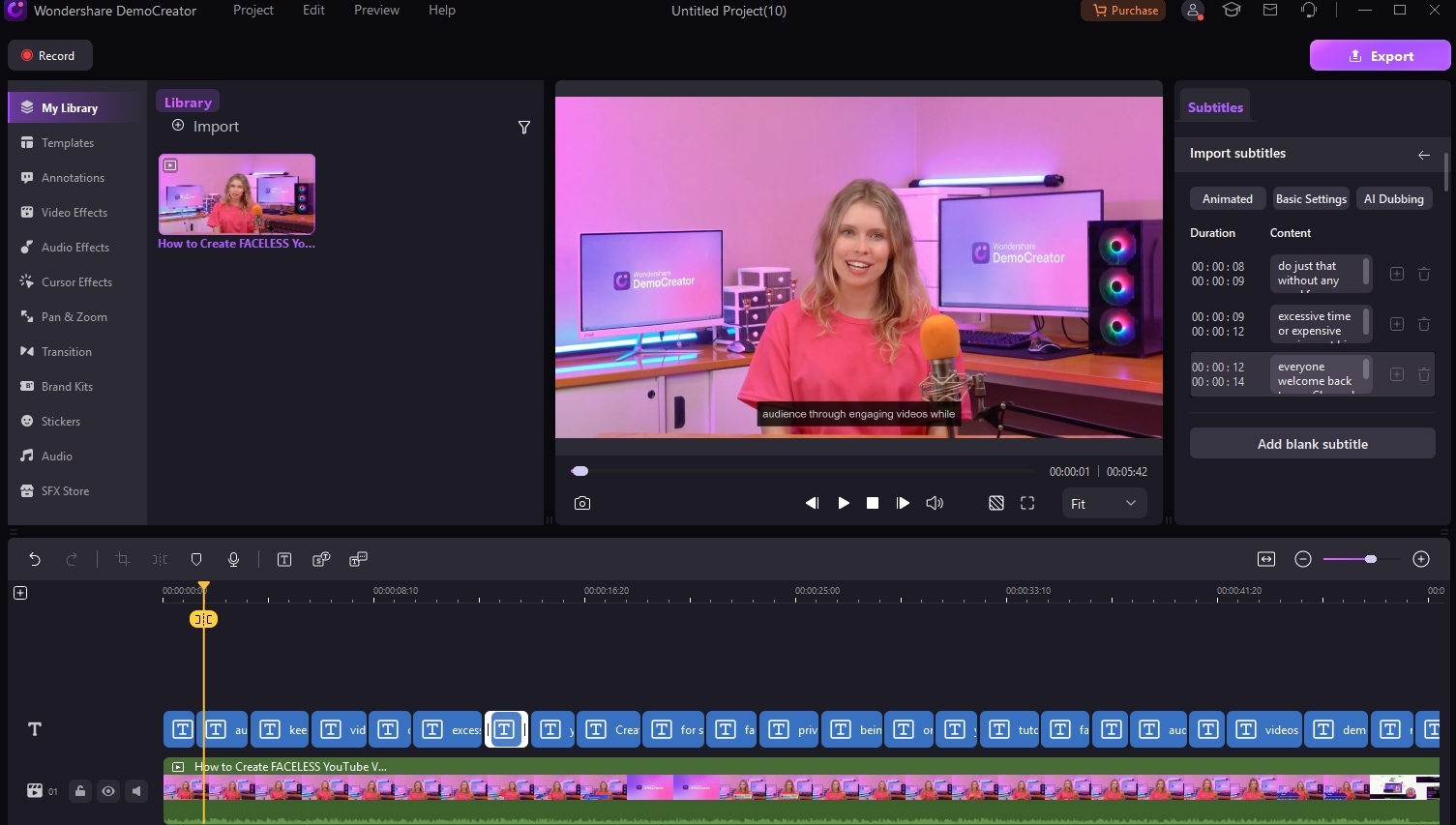
Task: Take a snapshot of the preview
Action: click(x=581, y=503)
